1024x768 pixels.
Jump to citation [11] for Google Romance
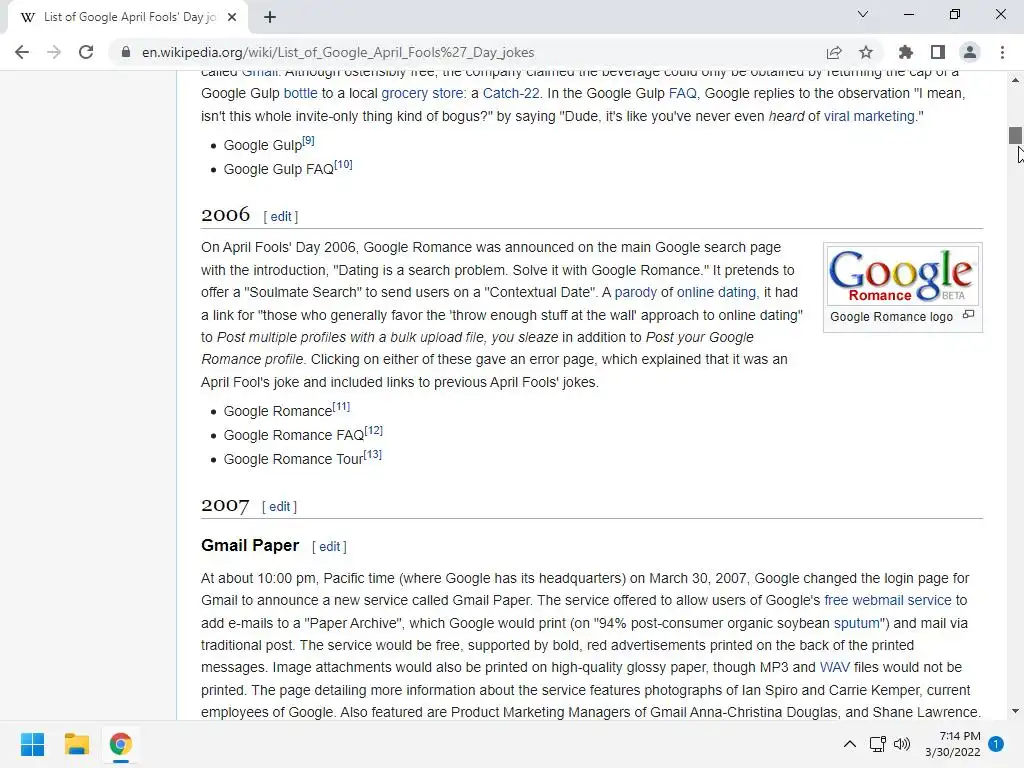pos(342,406)
